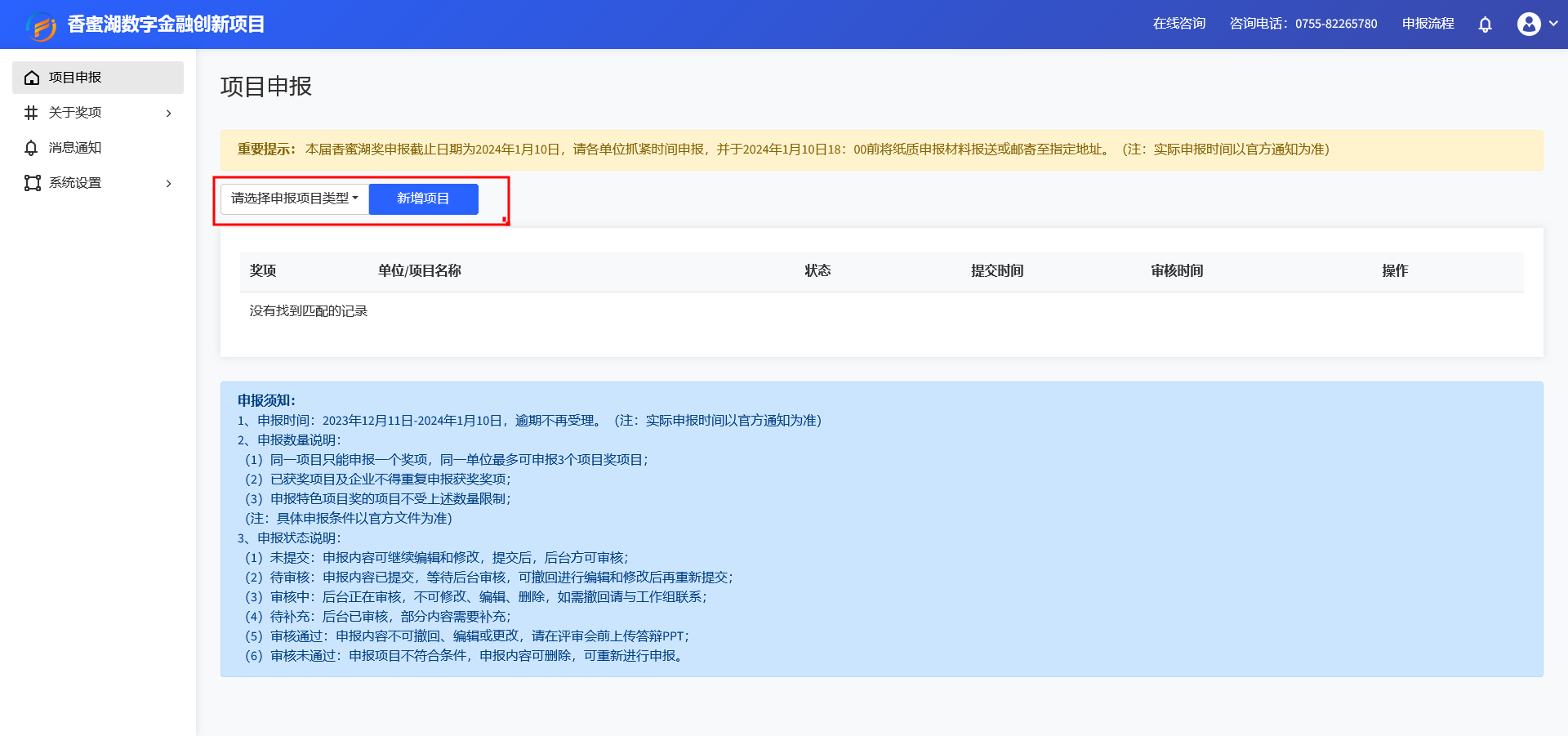Click the user avatar icon
This screenshot has width=1568, height=736.
pos(1529,25)
